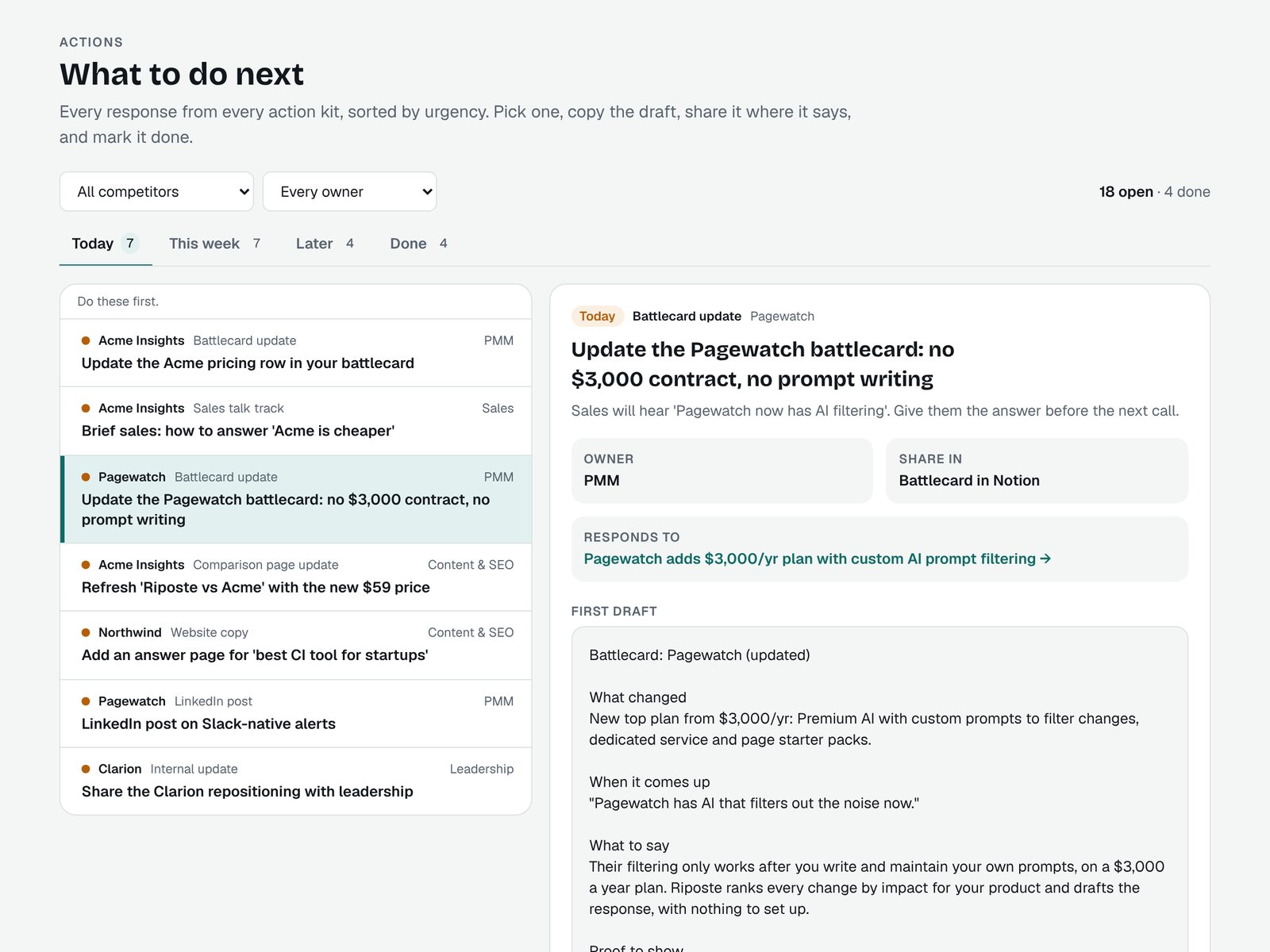Click the 'What changed' line in the draft
The width and height of the screenshot is (1270, 952).
pyautogui.click(x=637, y=697)
